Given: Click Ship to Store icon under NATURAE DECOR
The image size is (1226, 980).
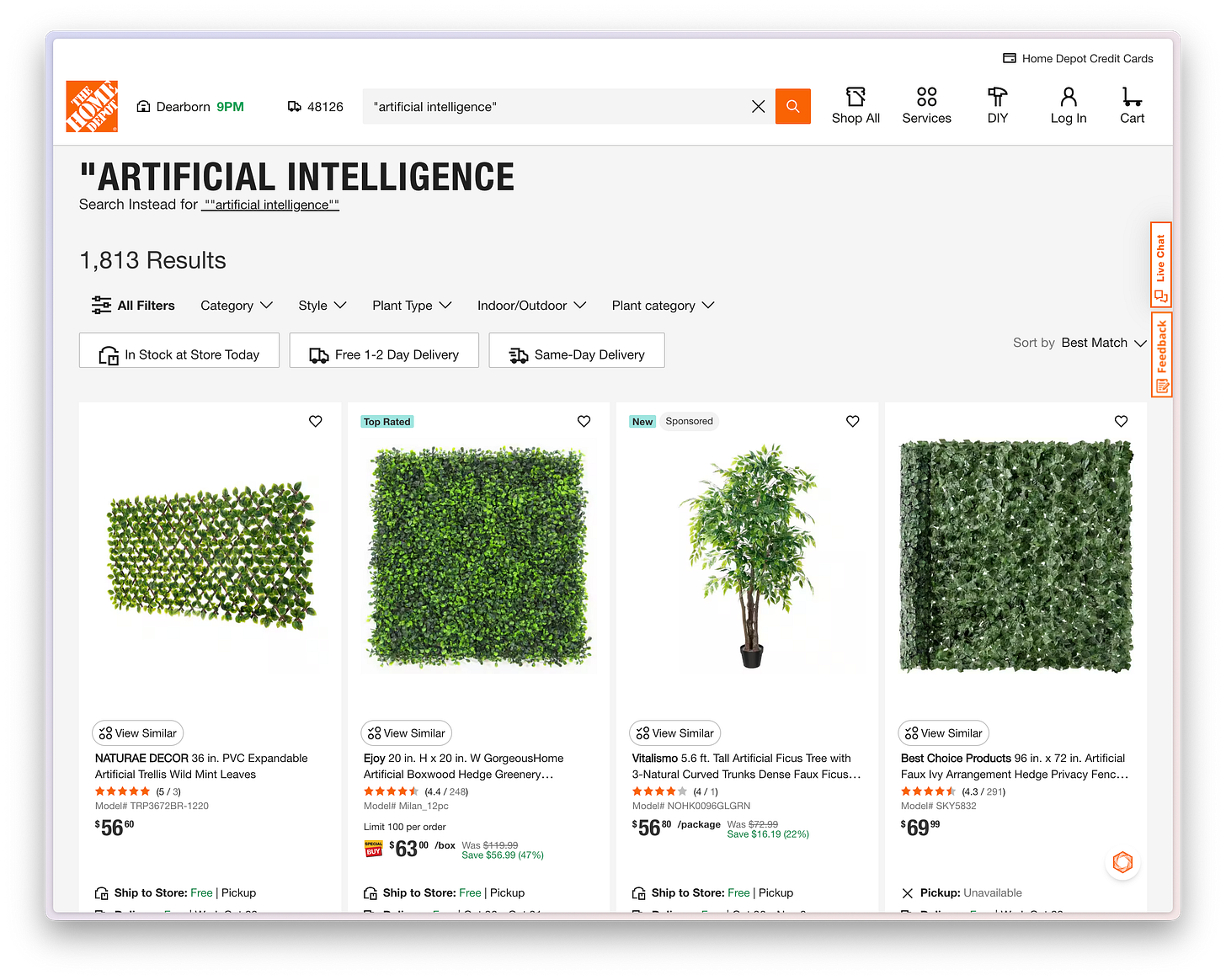Looking at the screenshot, I should 102,893.
